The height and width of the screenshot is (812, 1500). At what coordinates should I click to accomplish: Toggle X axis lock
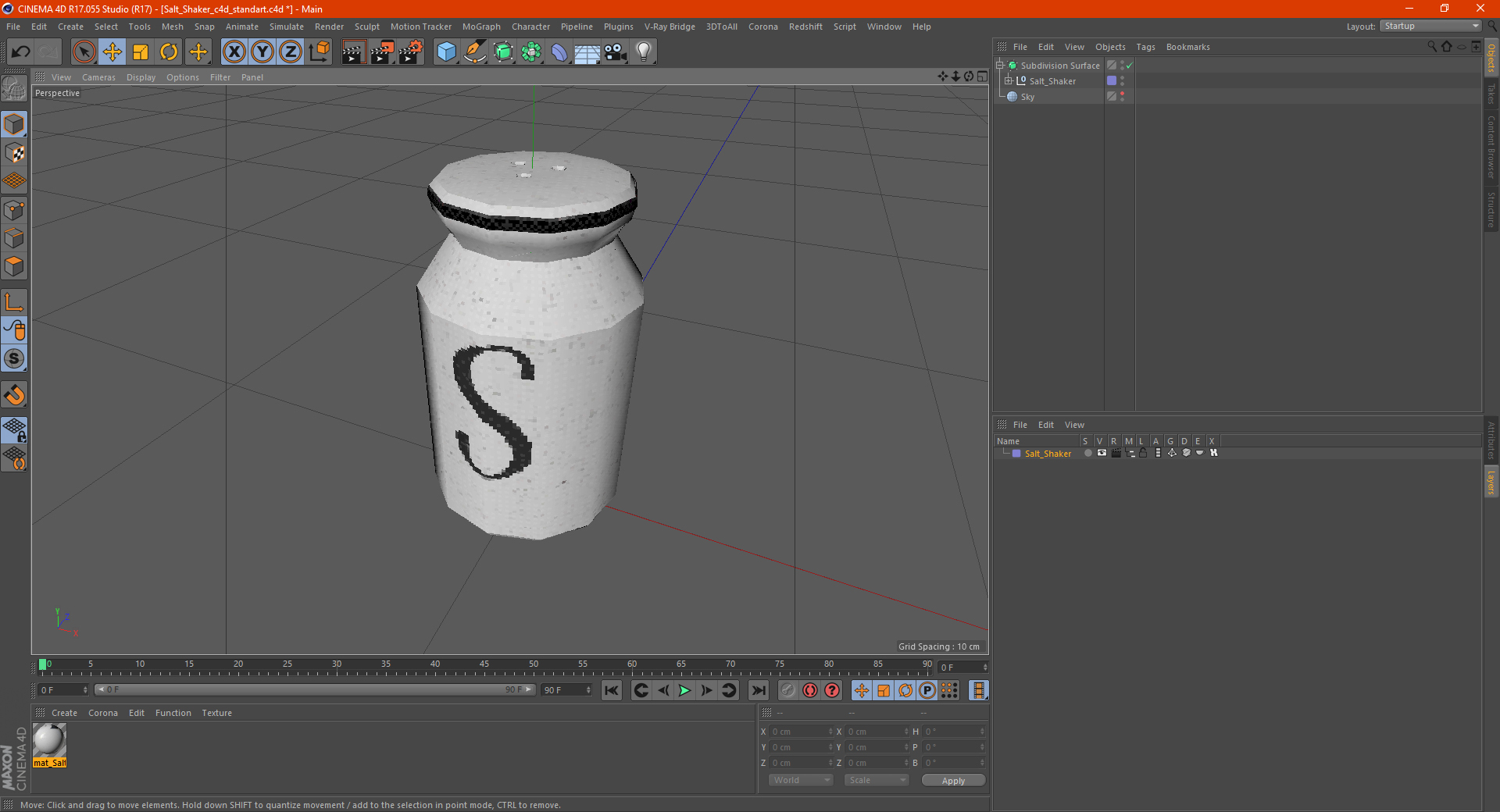pos(234,52)
